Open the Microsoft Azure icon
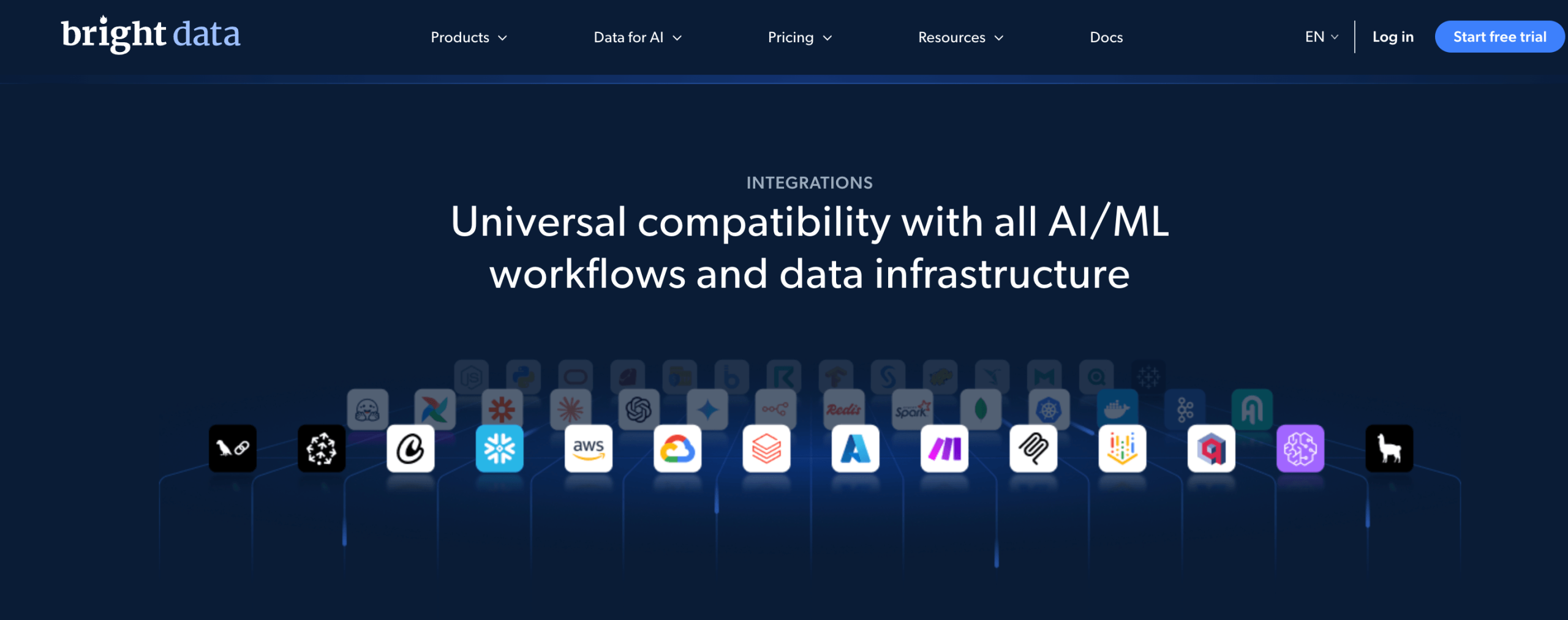This screenshot has height=620, width=1568. pyautogui.click(x=856, y=449)
